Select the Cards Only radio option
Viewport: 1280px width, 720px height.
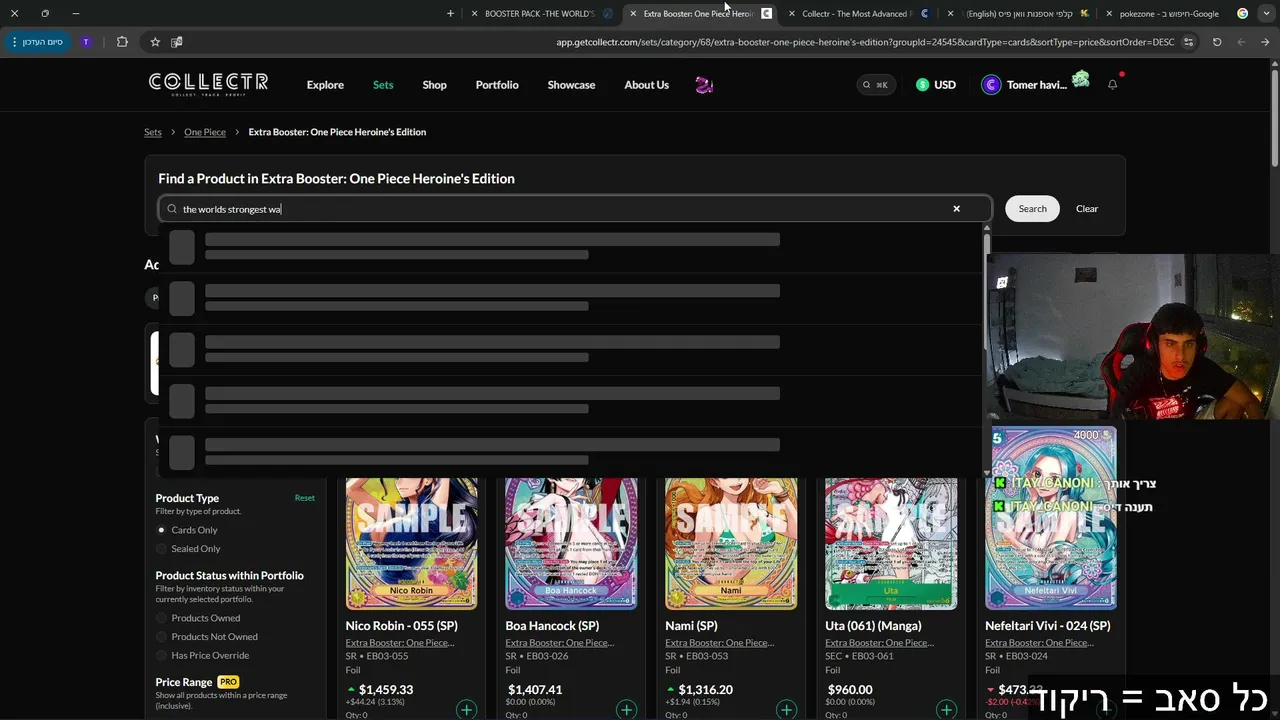click(x=162, y=530)
